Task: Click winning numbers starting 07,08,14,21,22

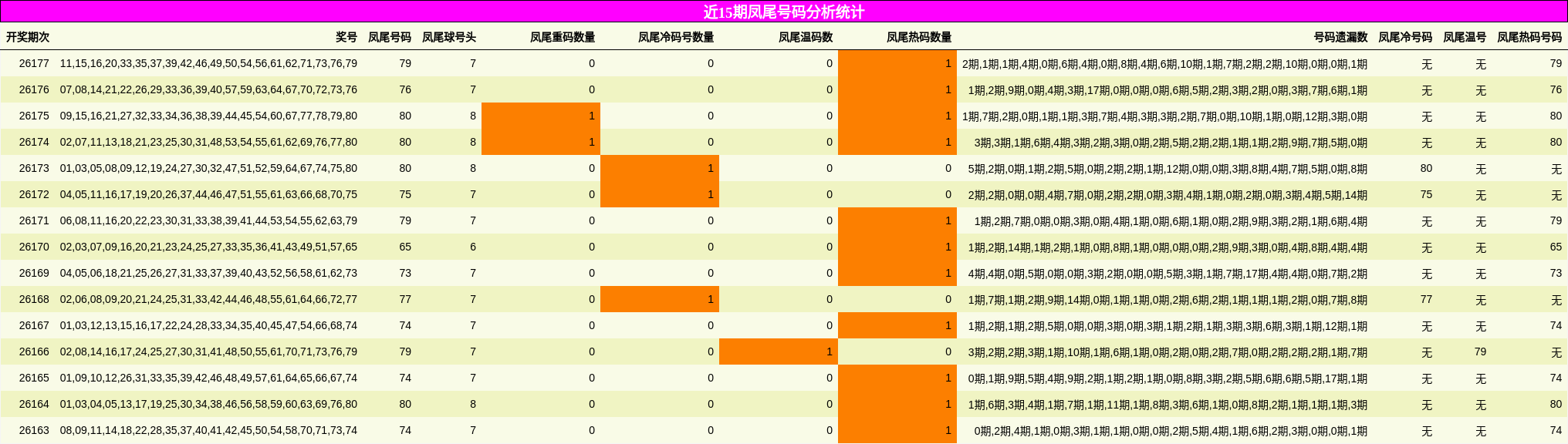Action: [x=208, y=89]
